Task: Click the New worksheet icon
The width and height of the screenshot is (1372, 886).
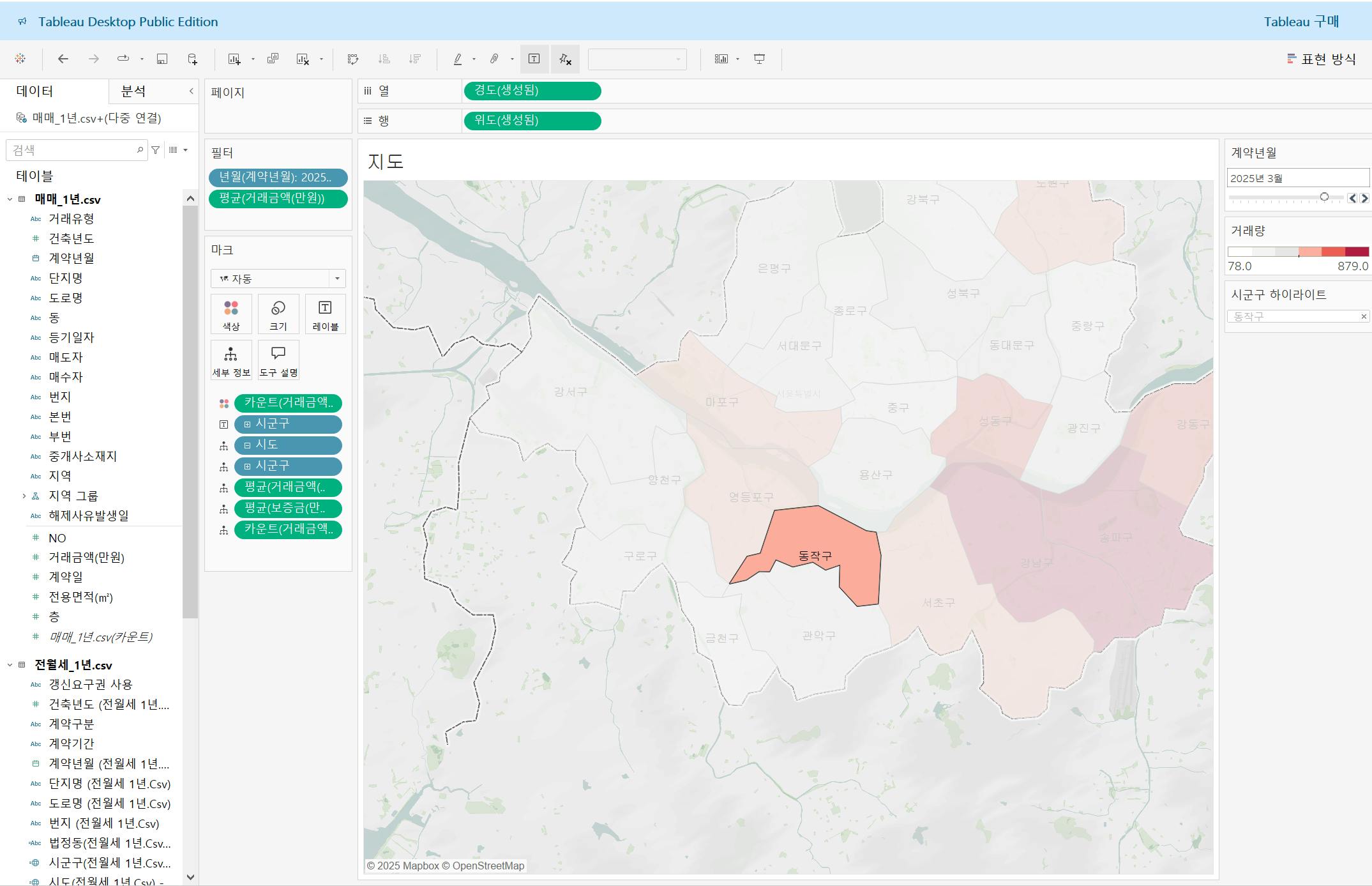Action: coord(234,59)
